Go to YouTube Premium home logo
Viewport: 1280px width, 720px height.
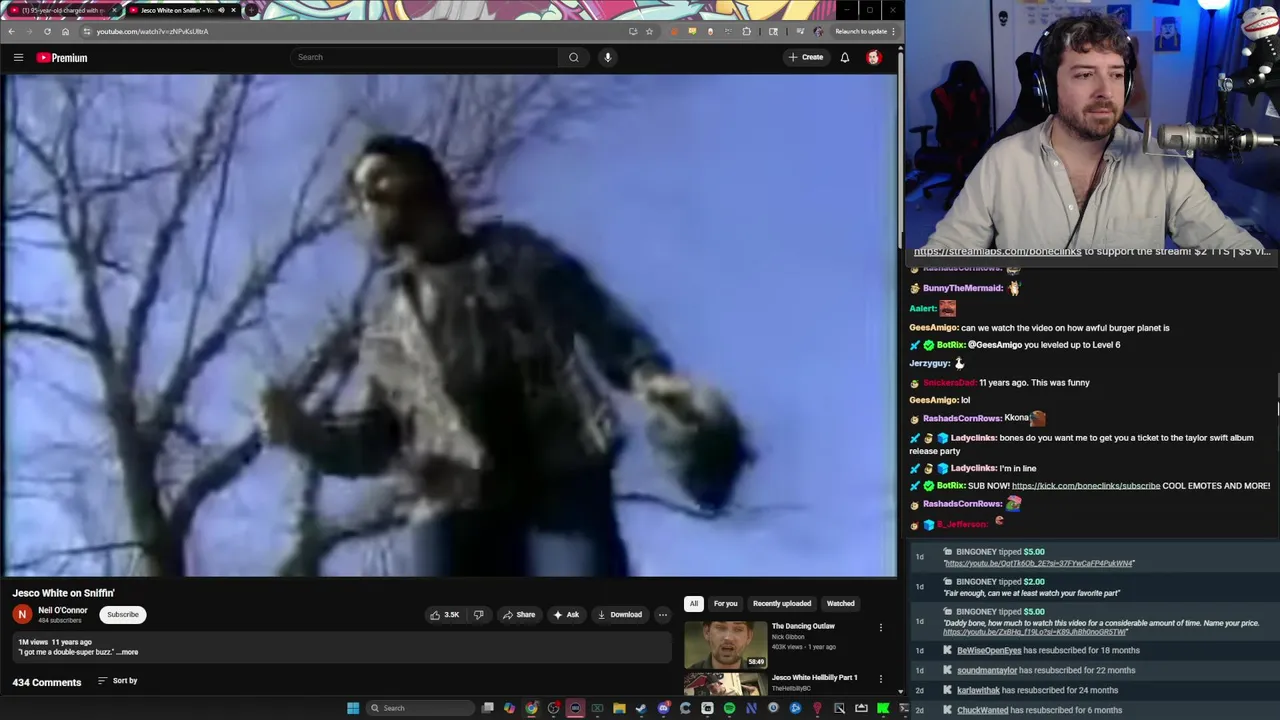point(62,57)
